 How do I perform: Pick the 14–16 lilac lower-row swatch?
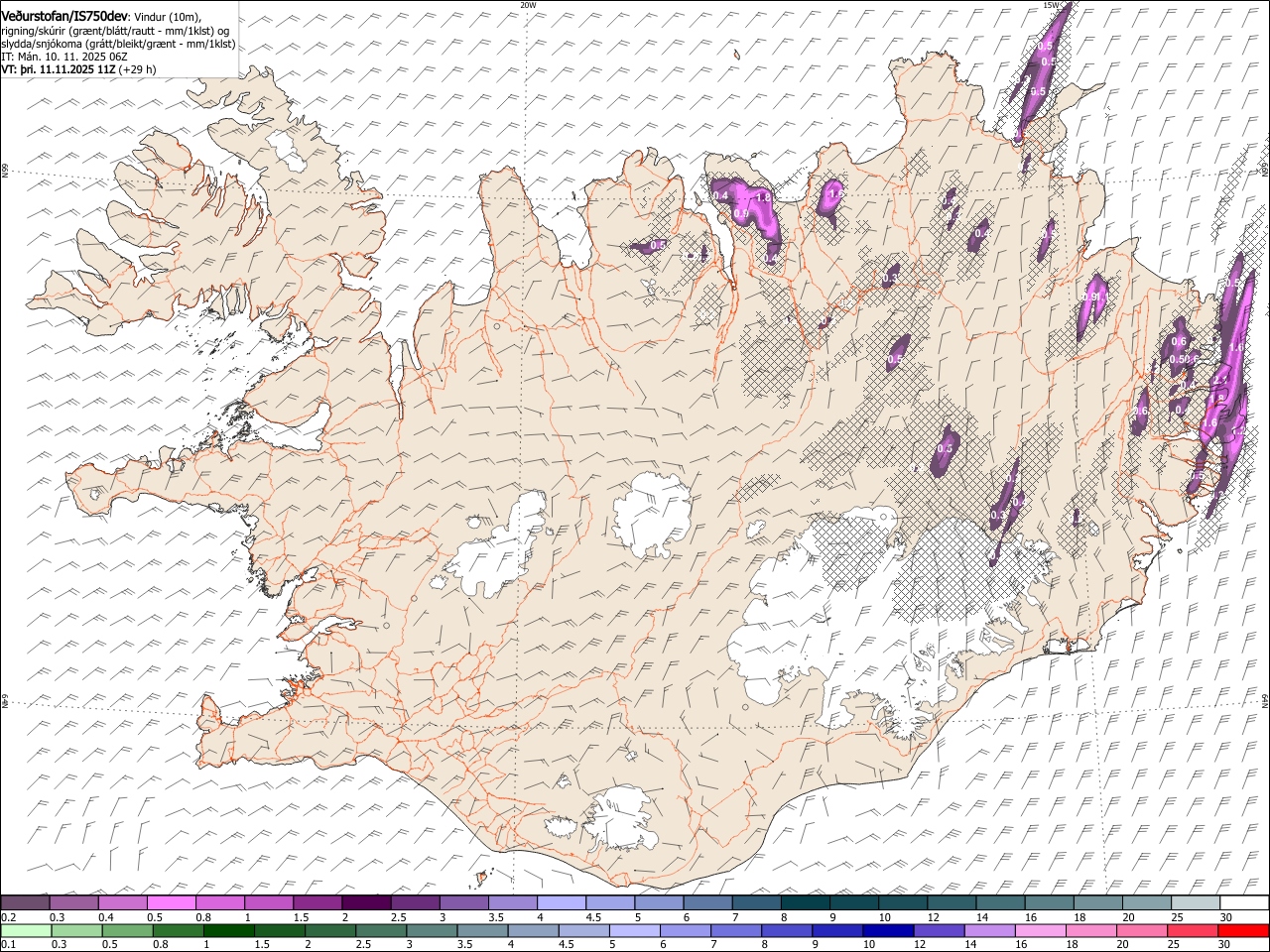[x=989, y=930]
